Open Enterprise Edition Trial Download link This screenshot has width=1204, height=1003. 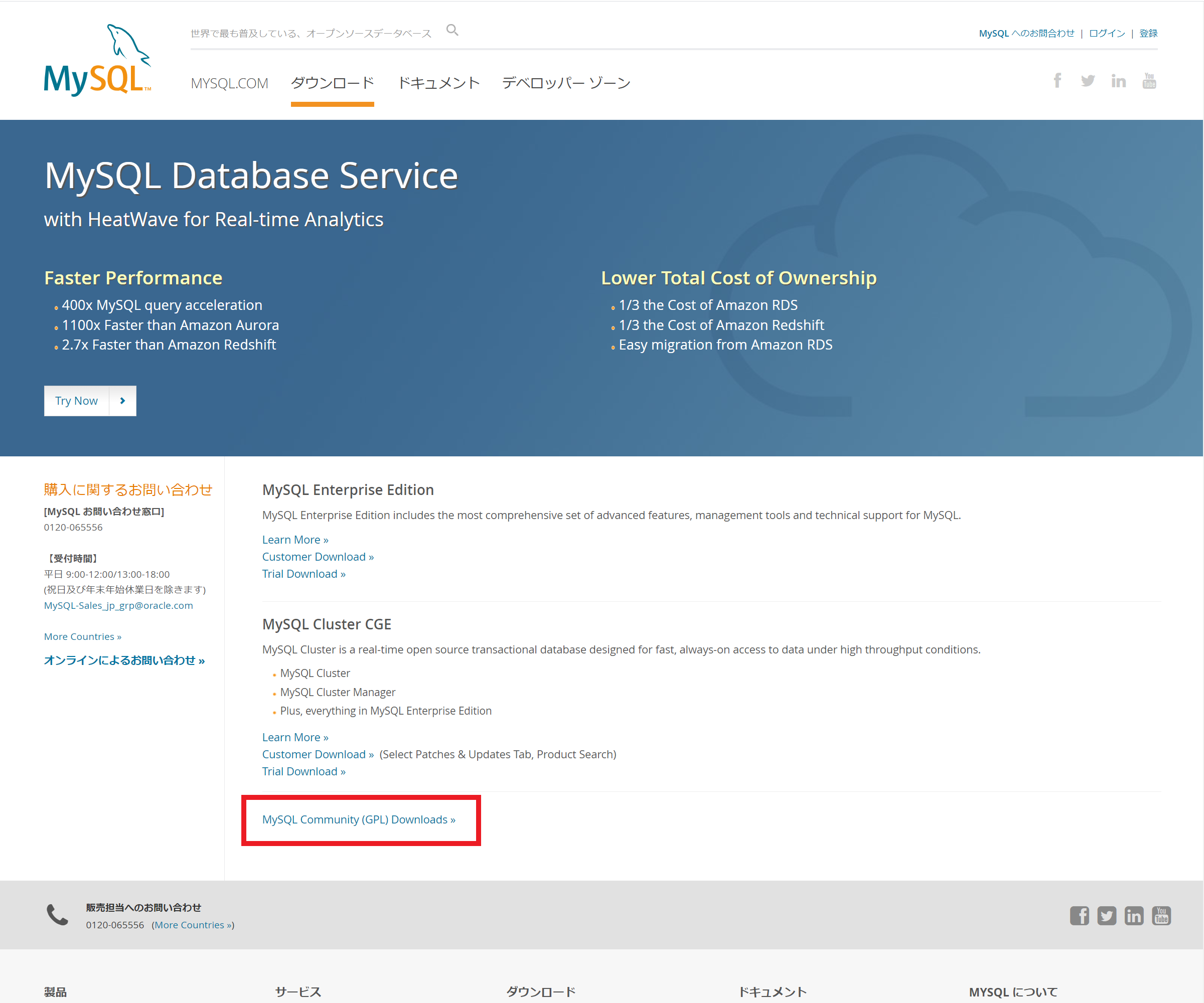[x=304, y=574]
